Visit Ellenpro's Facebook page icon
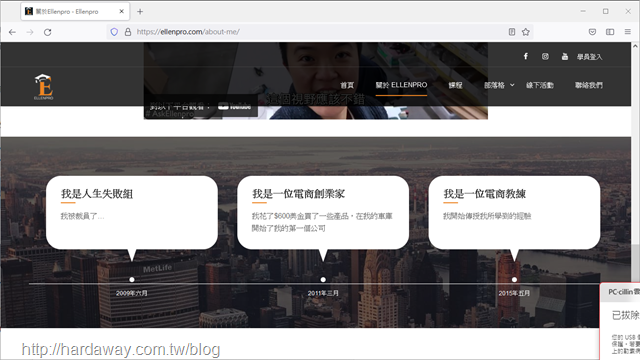The image size is (640, 360). pyautogui.click(x=526, y=56)
